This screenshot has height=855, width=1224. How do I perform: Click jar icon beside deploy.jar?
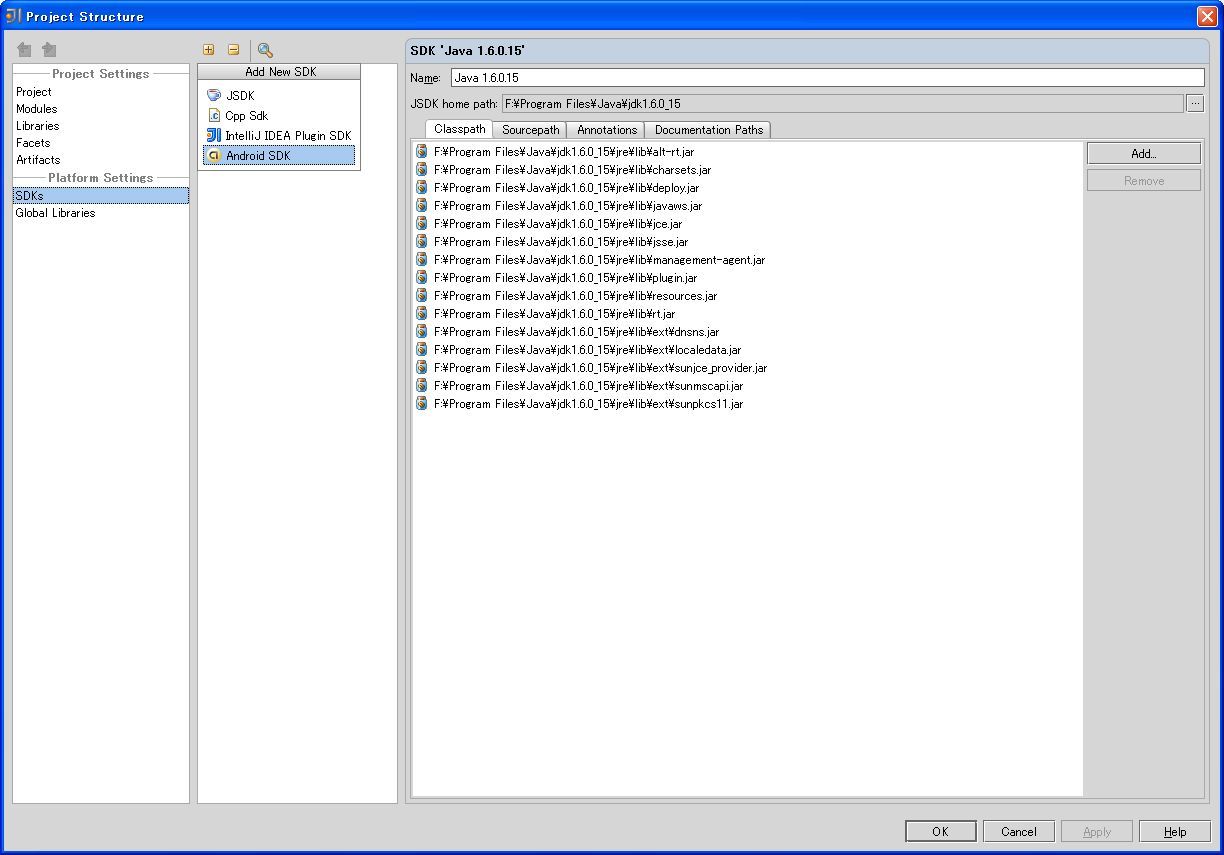[422, 188]
